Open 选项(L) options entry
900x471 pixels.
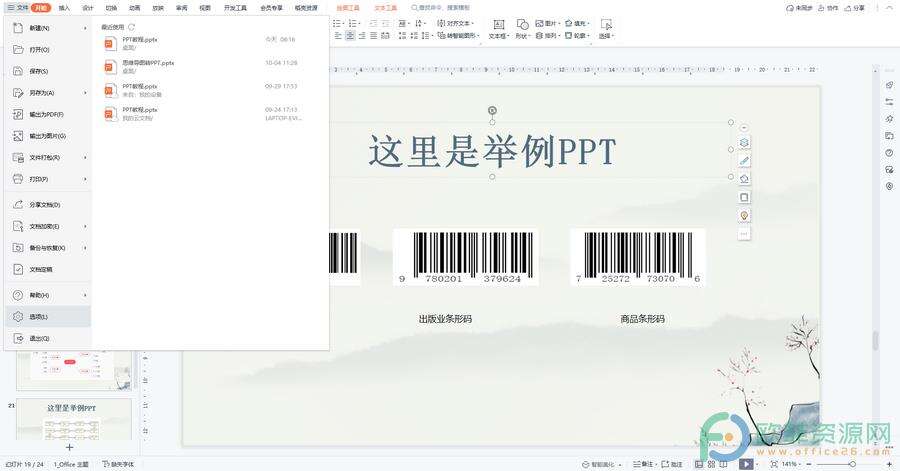[x=47, y=317]
